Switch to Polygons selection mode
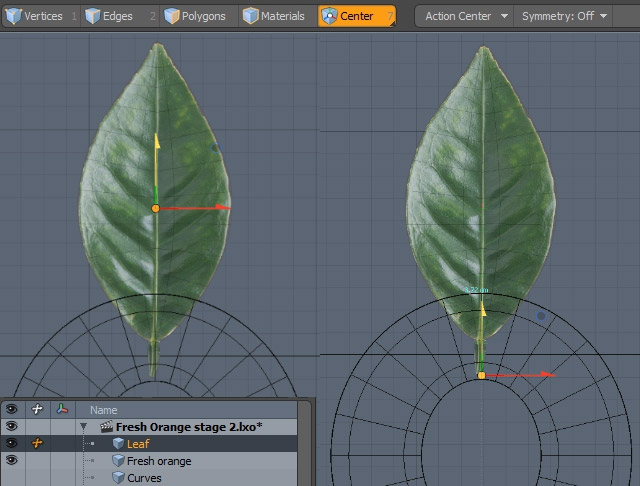This screenshot has height=486, width=640. [199, 16]
